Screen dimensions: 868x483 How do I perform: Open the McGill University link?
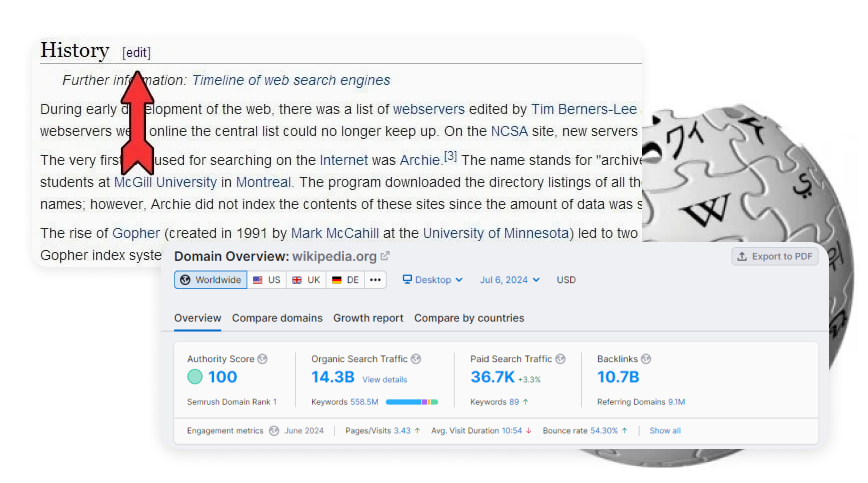[165, 182]
